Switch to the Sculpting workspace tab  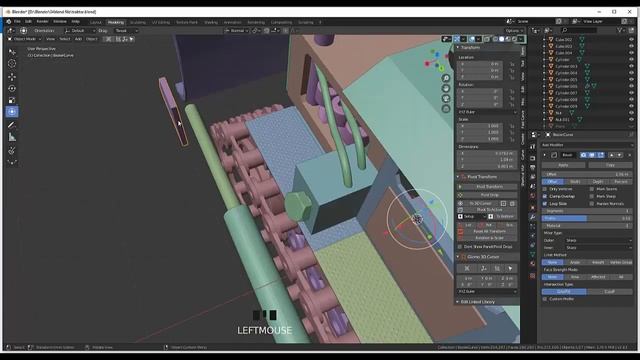pyautogui.click(x=138, y=22)
